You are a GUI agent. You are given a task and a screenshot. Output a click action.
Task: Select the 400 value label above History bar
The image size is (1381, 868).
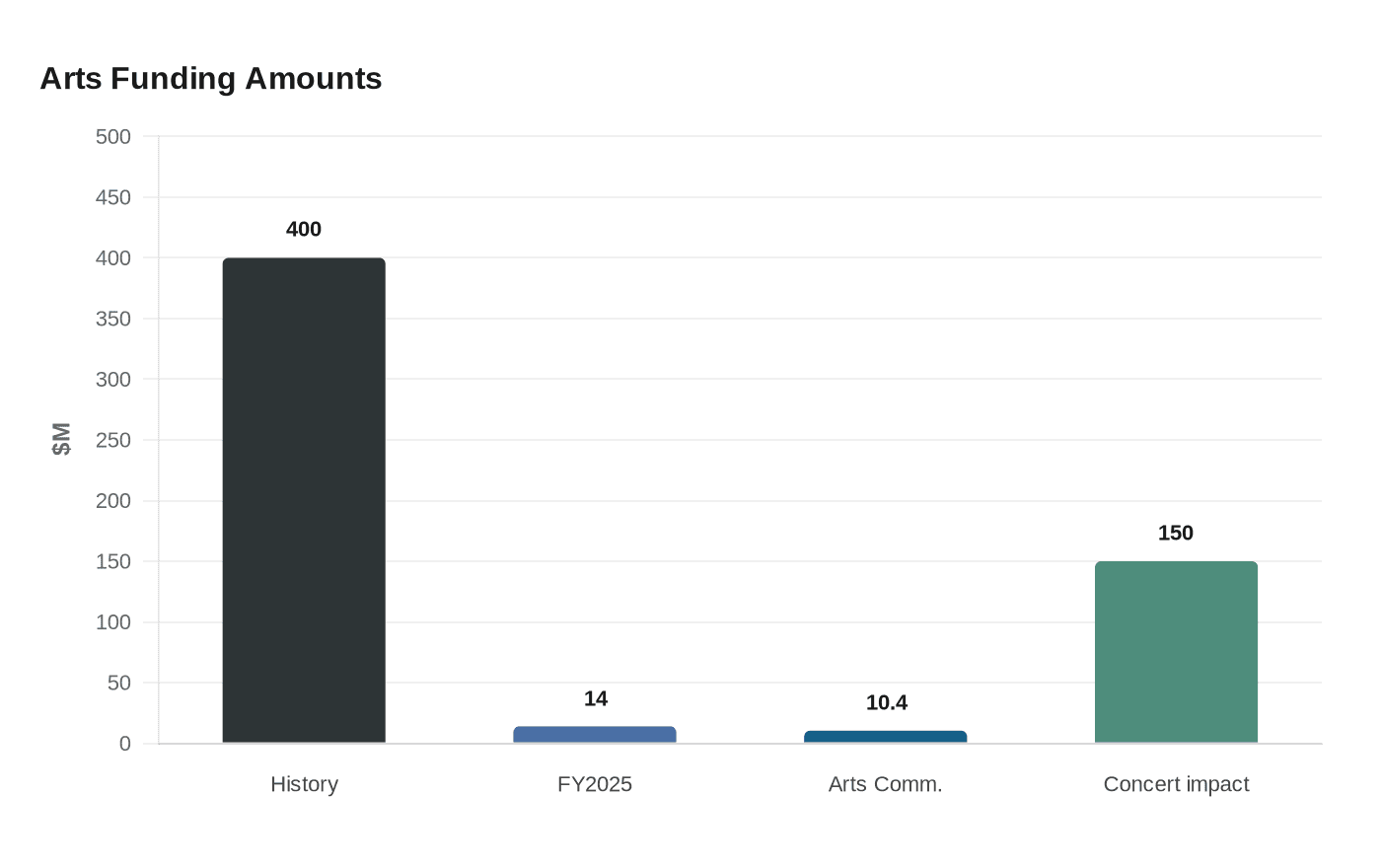click(x=303, y=229)
